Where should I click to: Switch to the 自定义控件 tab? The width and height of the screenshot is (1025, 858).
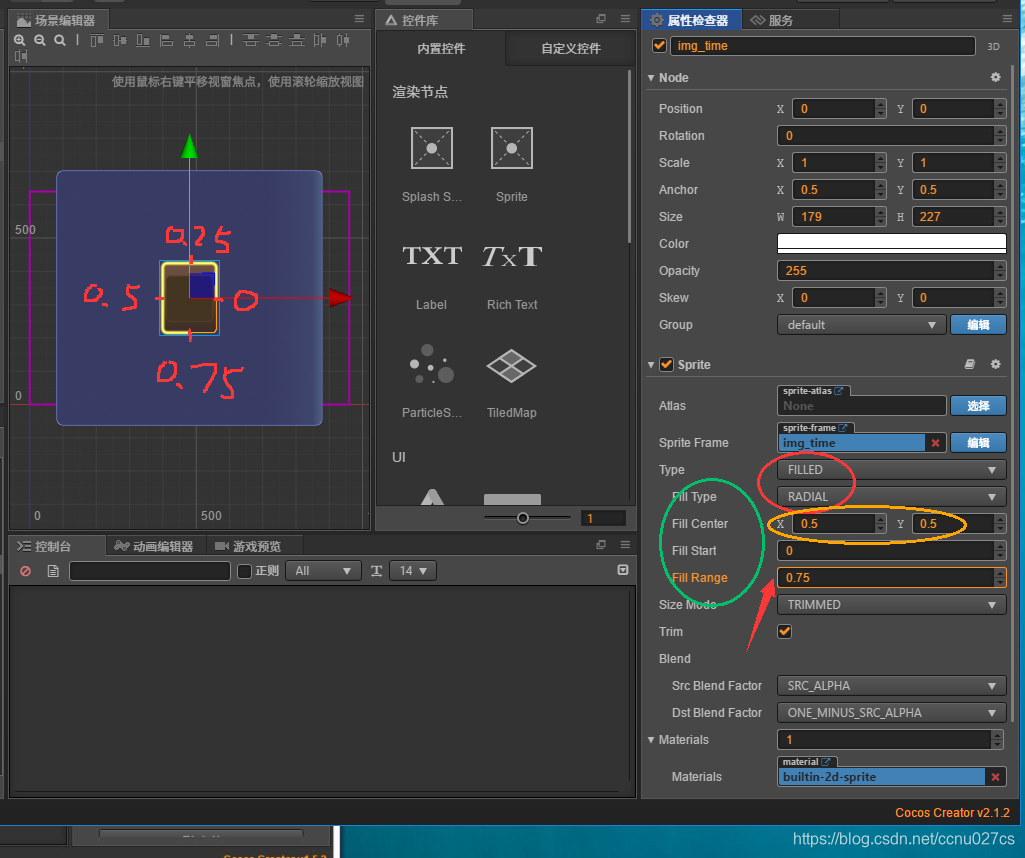point(571,48)
